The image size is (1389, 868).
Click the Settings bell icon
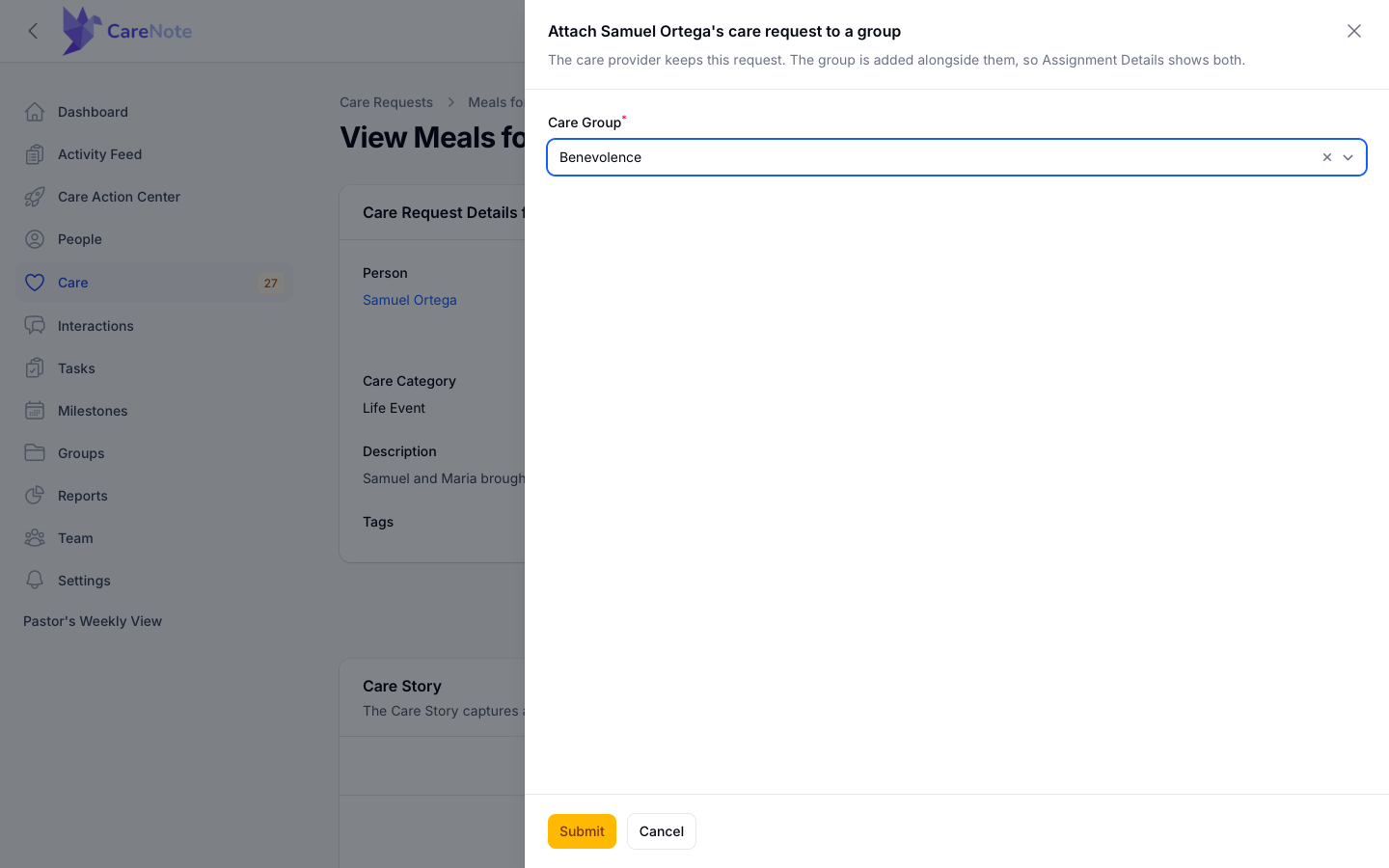click(x=35, y=581)
